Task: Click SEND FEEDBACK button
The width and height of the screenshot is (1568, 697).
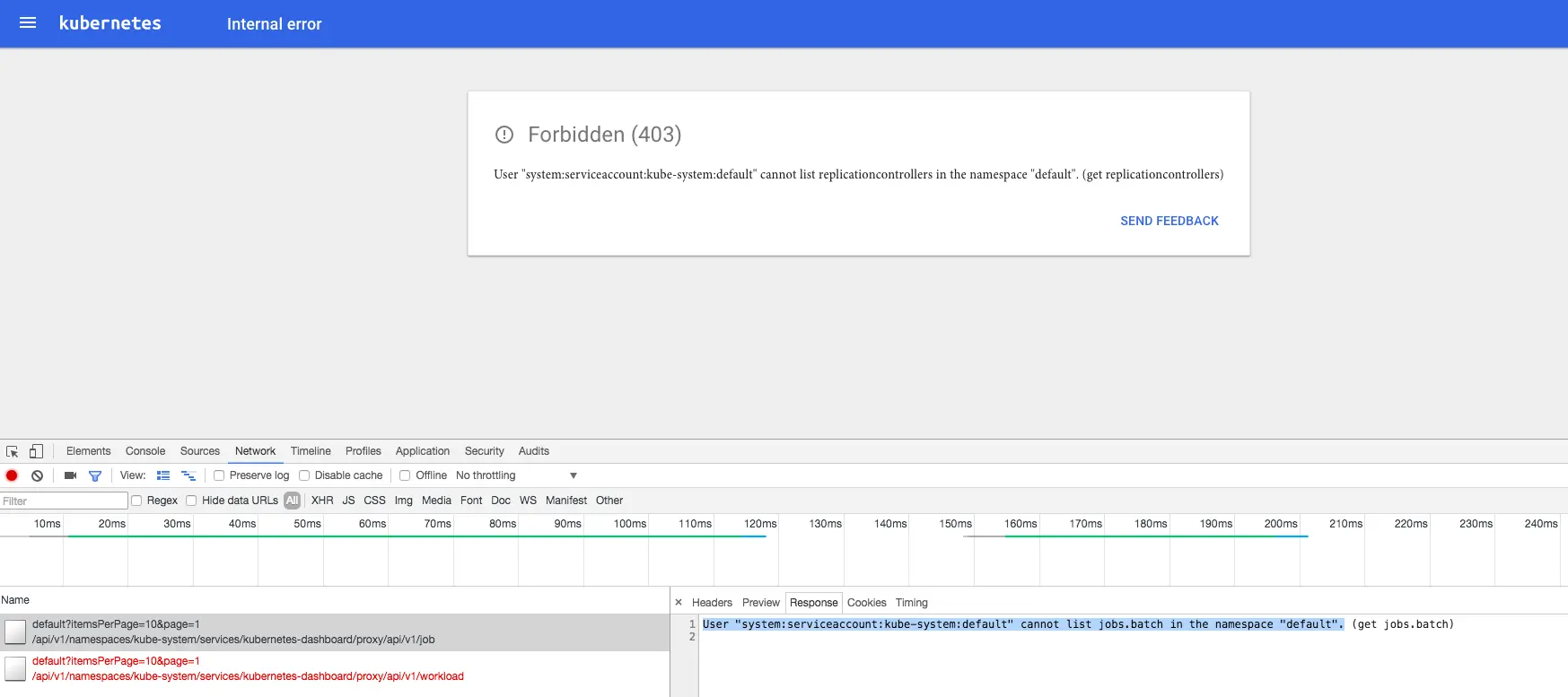Action: pos(1169,221)
